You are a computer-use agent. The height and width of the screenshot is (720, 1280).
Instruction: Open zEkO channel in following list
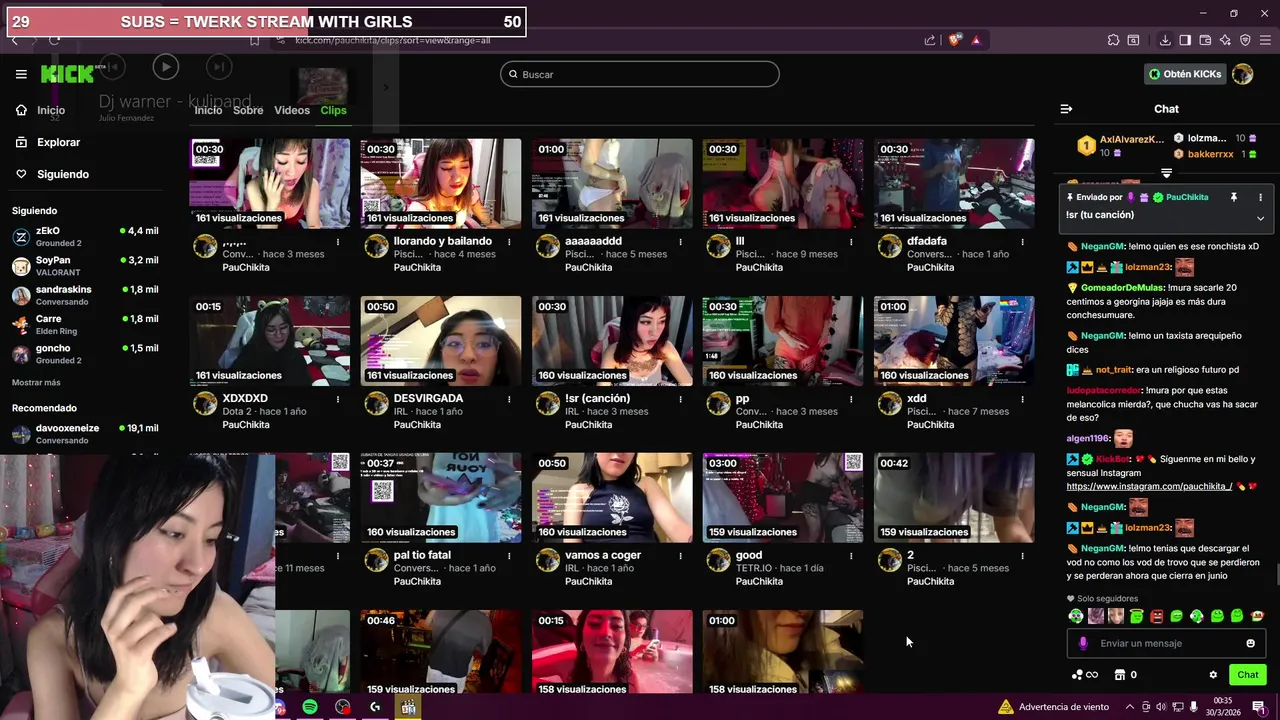pos(85,236)
